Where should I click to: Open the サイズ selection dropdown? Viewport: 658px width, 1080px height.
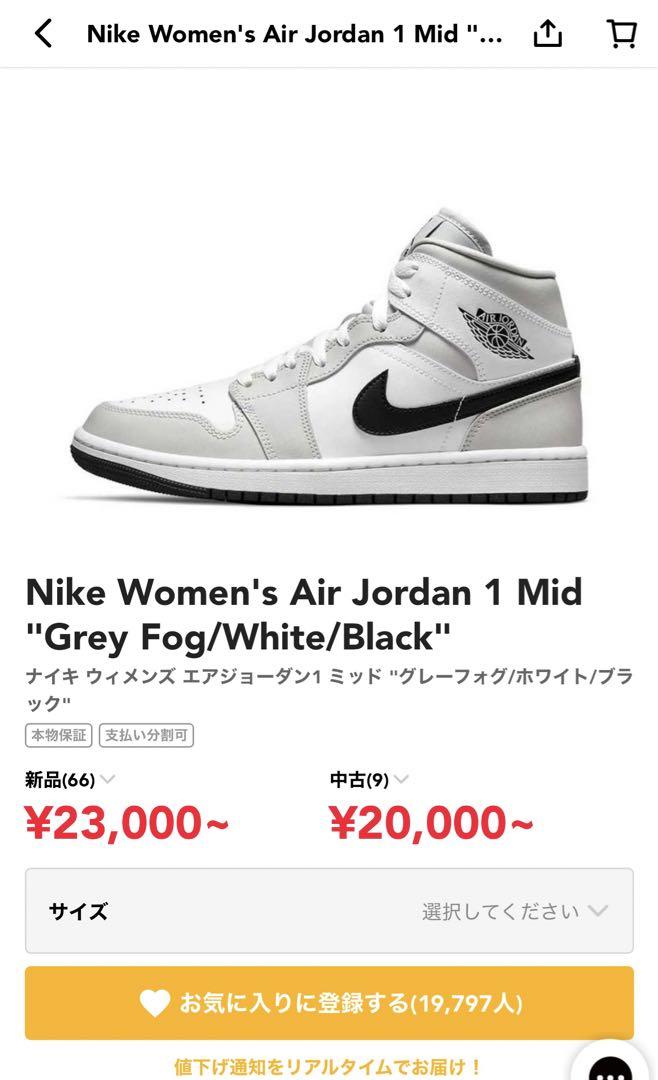329,911
